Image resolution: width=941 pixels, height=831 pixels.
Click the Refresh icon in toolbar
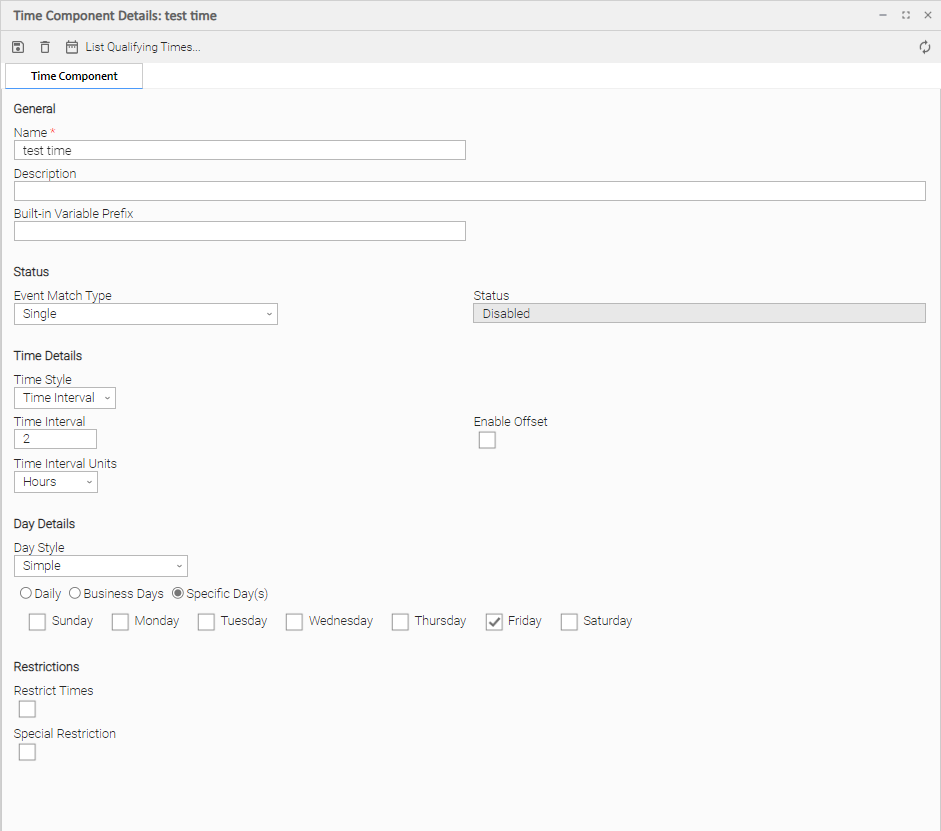[925, 47]
